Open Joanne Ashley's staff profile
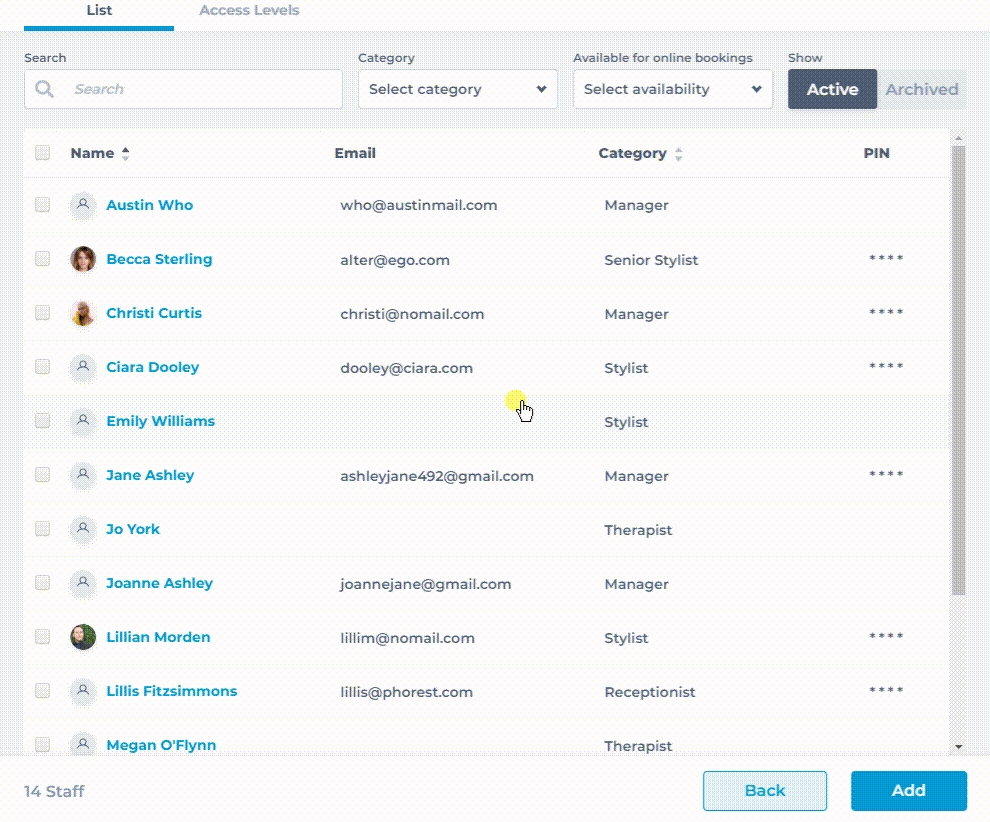This screenshot has width=990, height=822. click(x=159, y=583)
